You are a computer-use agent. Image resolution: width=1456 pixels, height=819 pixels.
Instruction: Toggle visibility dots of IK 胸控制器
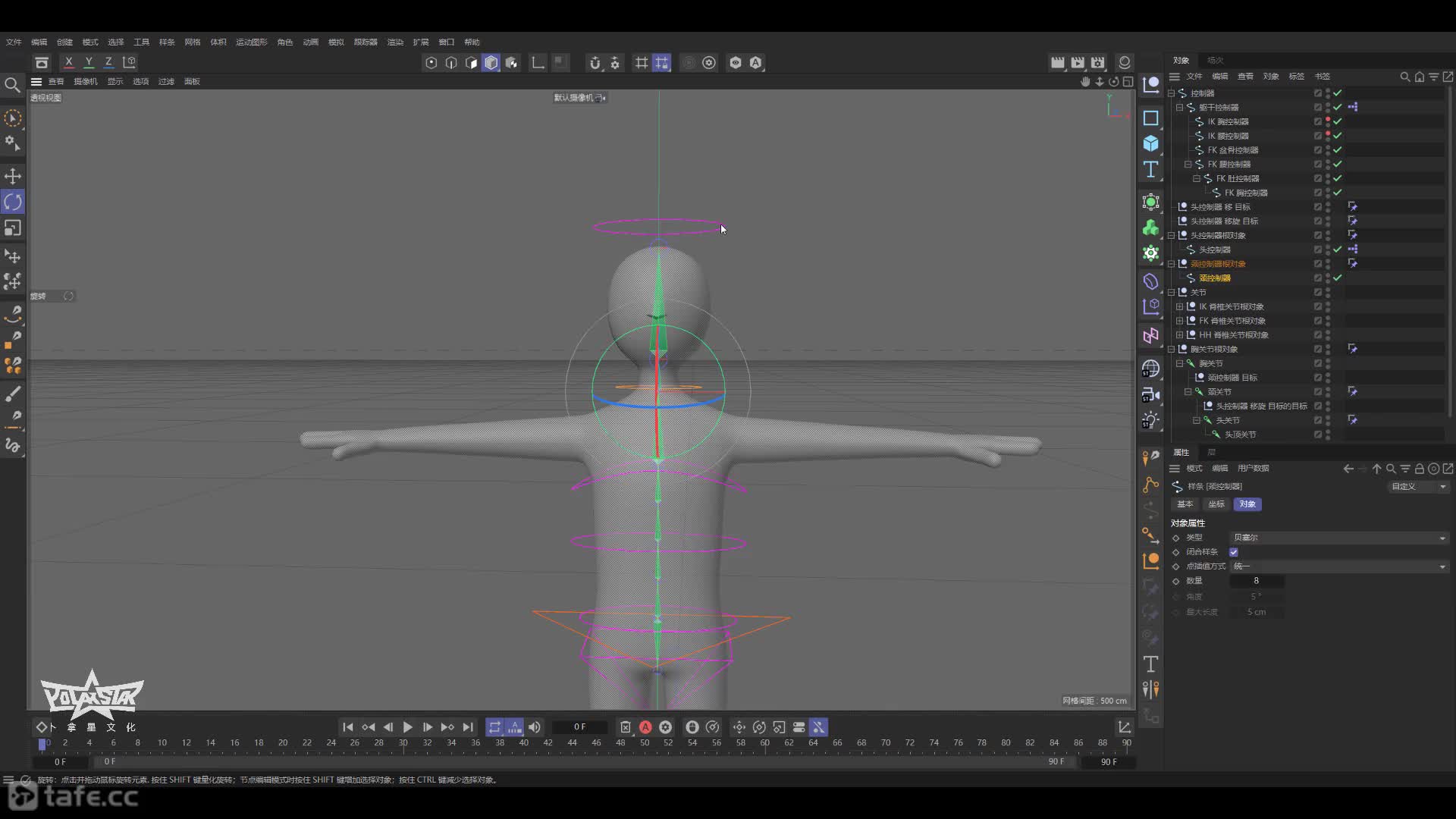coord(1328,121)
